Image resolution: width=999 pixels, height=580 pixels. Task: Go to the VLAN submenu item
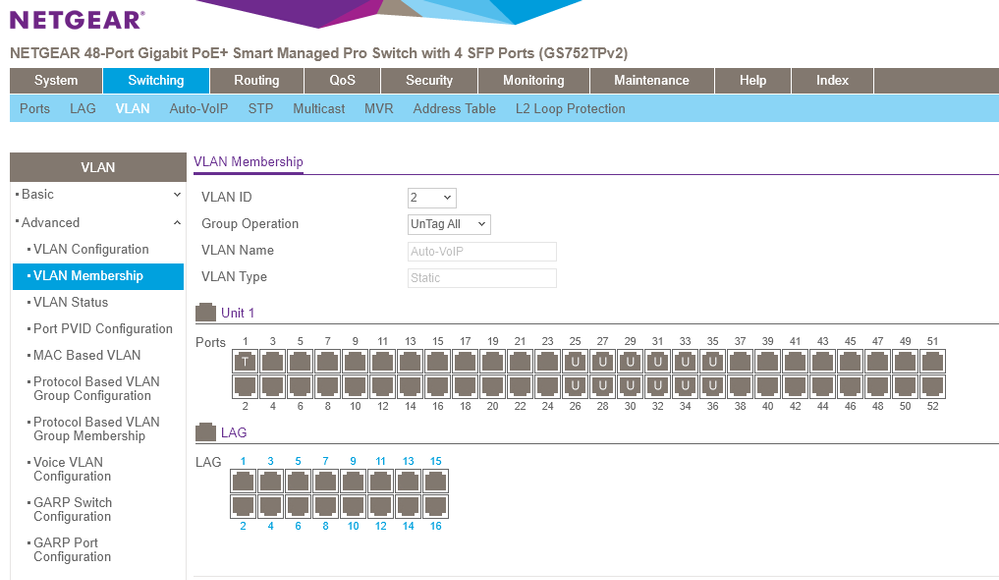133,108
